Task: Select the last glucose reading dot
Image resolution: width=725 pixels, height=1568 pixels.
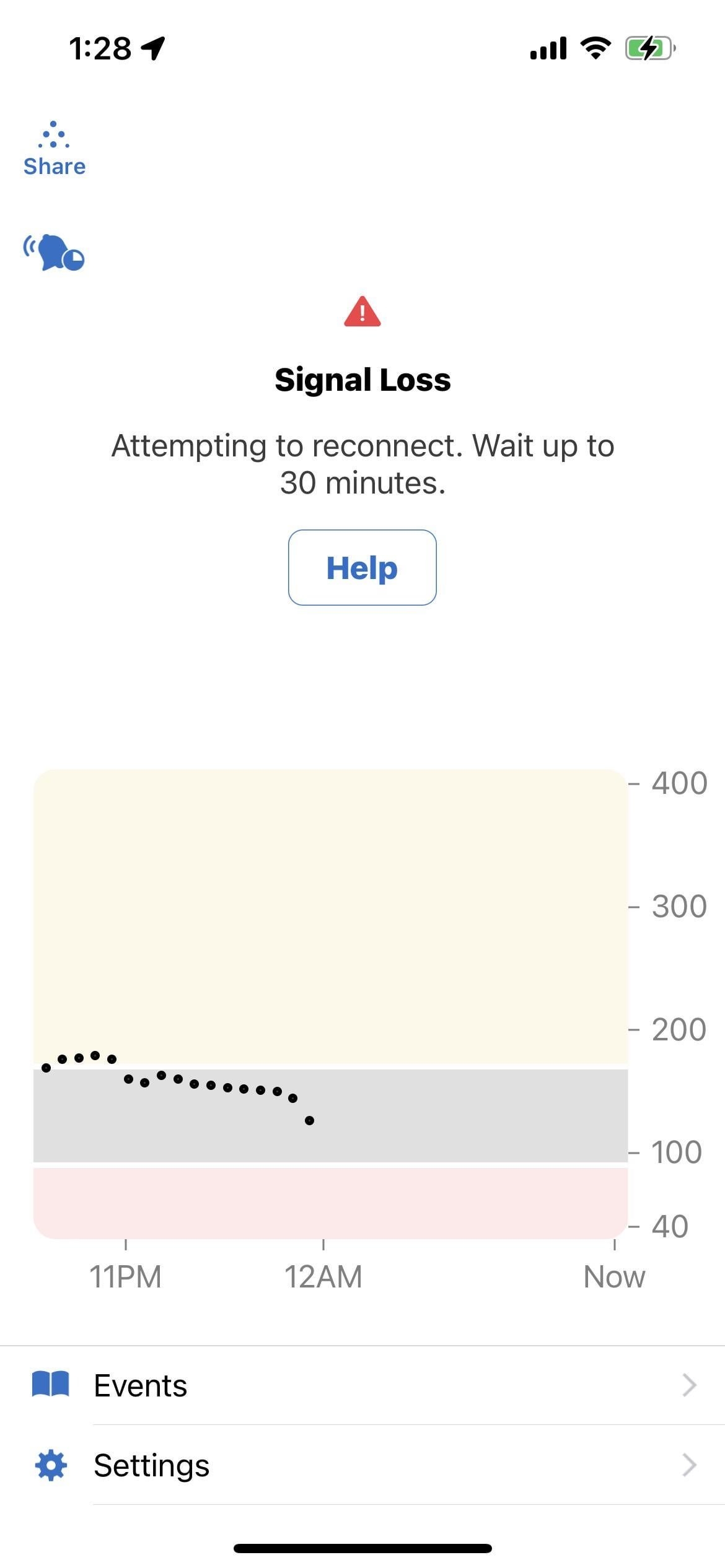Action: (x=309, y=1120)
